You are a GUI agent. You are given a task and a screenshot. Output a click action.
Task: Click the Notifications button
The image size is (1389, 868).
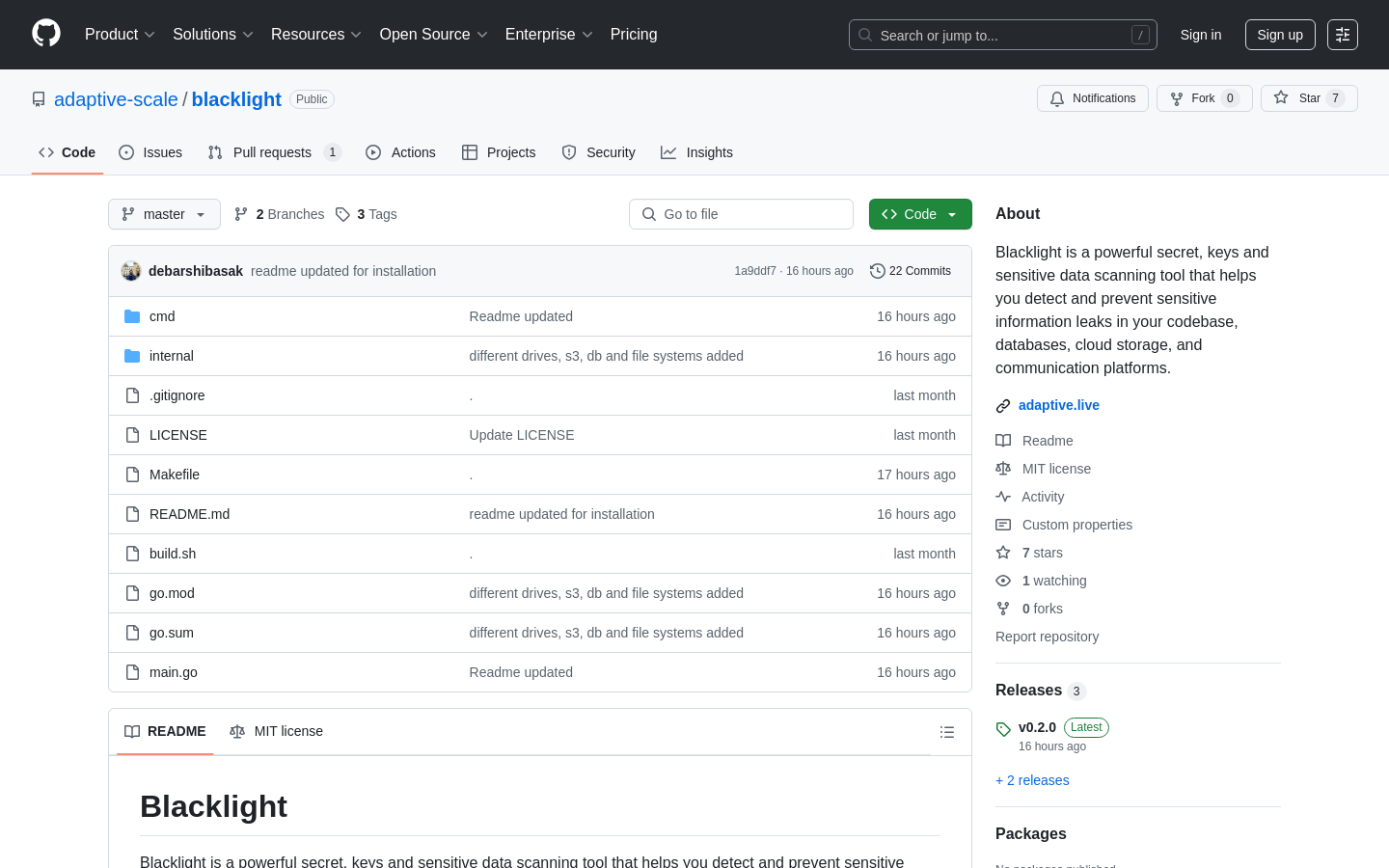pyautogui.click(x=1093, y=98)
